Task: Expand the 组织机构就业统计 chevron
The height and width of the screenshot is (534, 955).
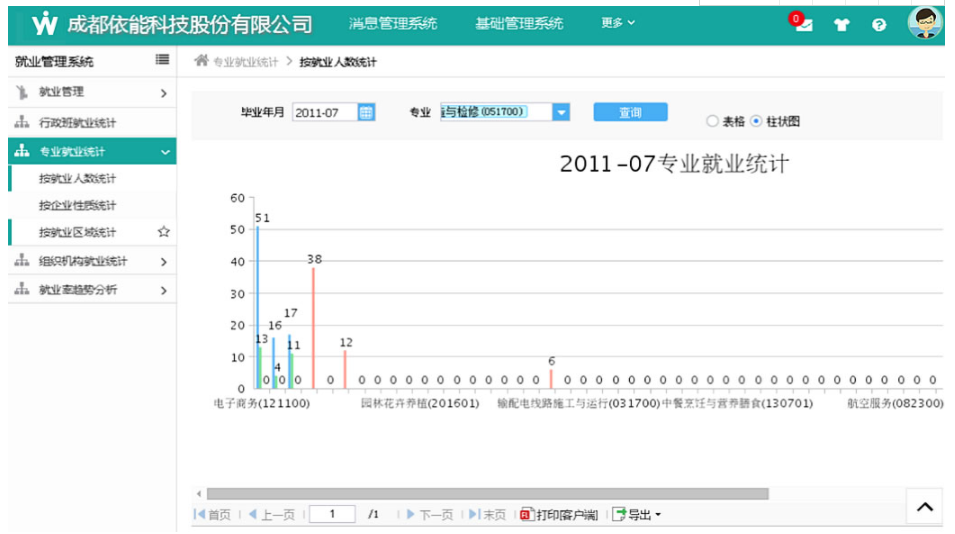Action: click(163, 262)
